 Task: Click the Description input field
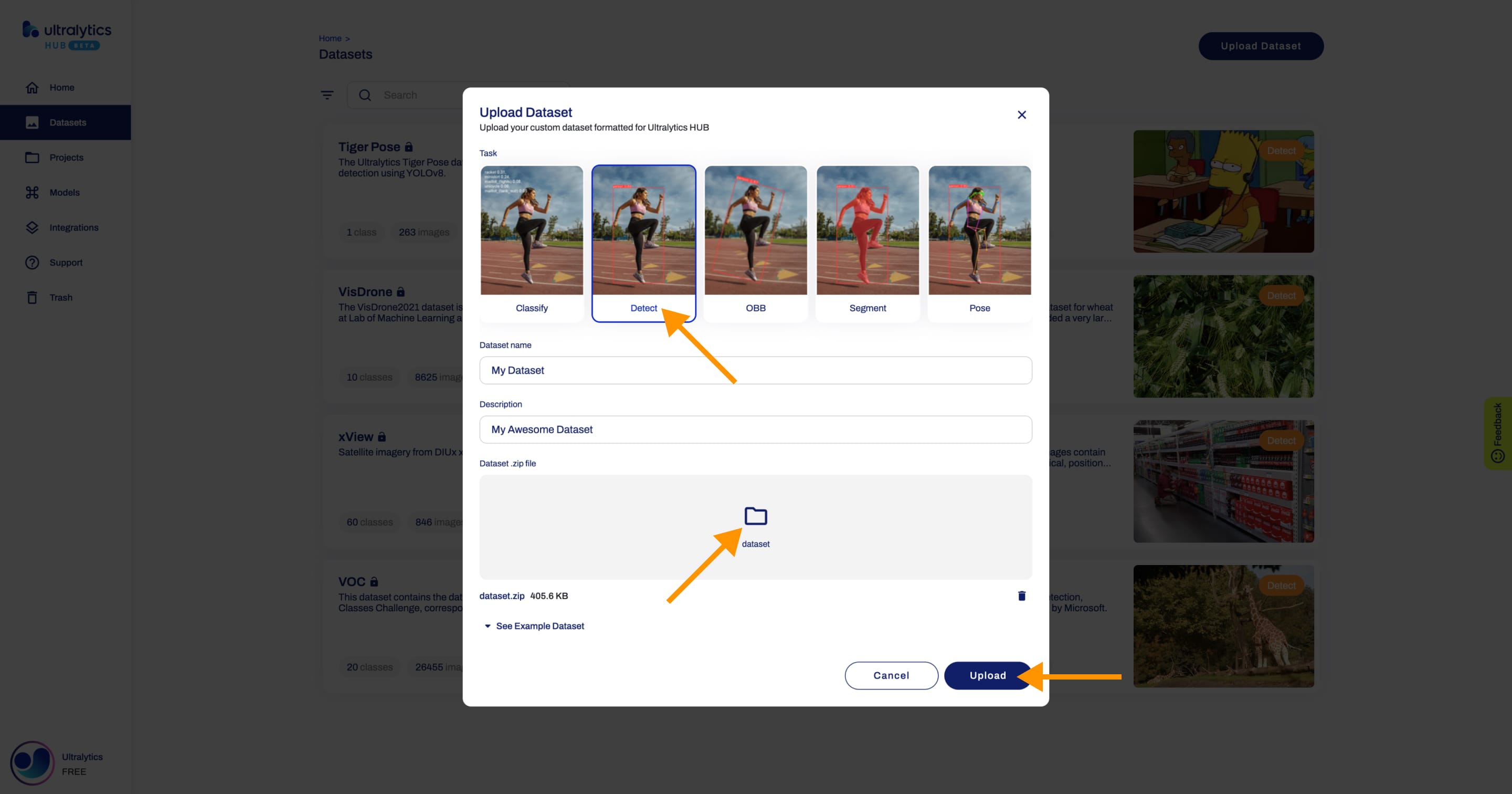(x=755, y=429)
